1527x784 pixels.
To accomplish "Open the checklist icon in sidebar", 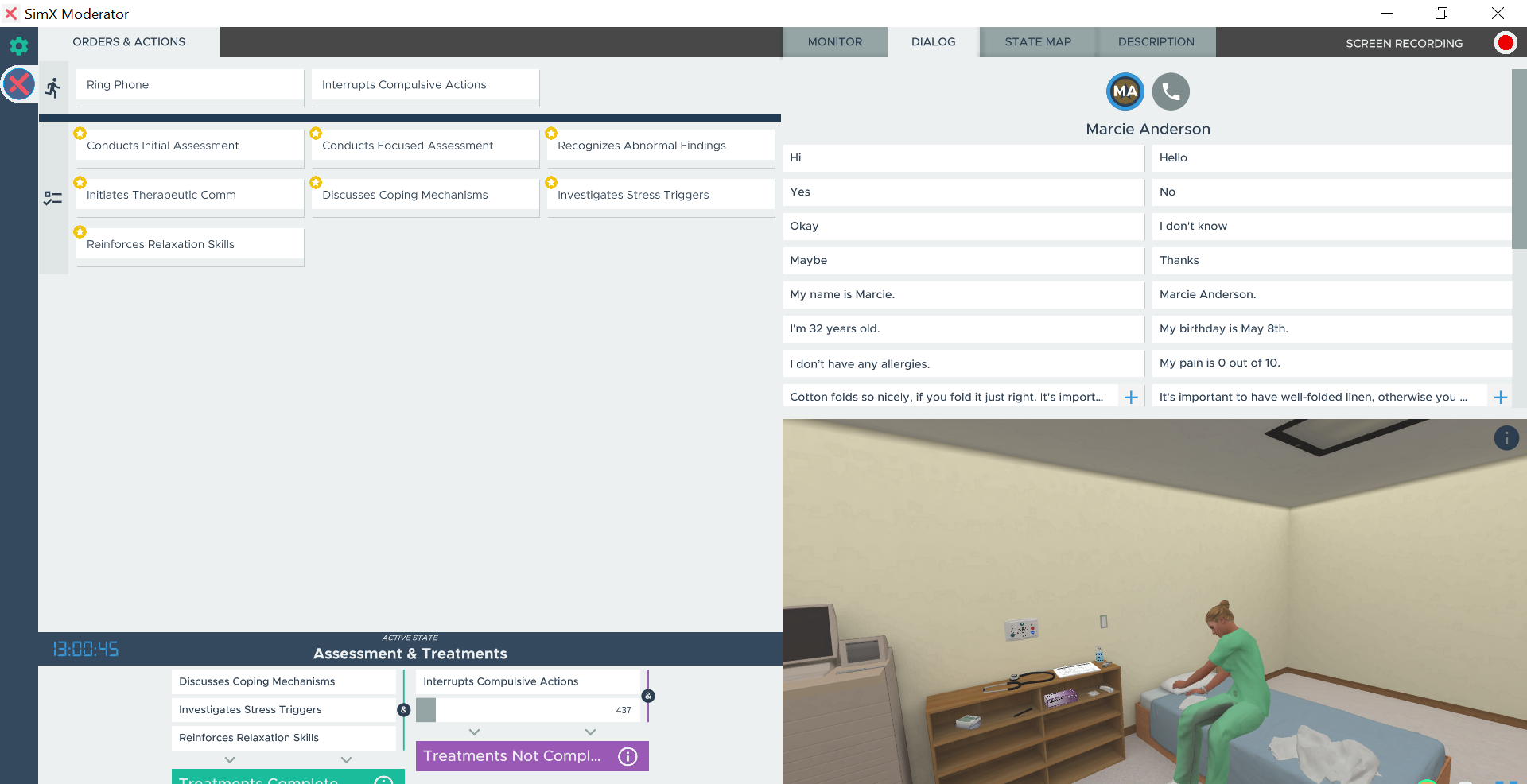I will click(x=53, y=198).
